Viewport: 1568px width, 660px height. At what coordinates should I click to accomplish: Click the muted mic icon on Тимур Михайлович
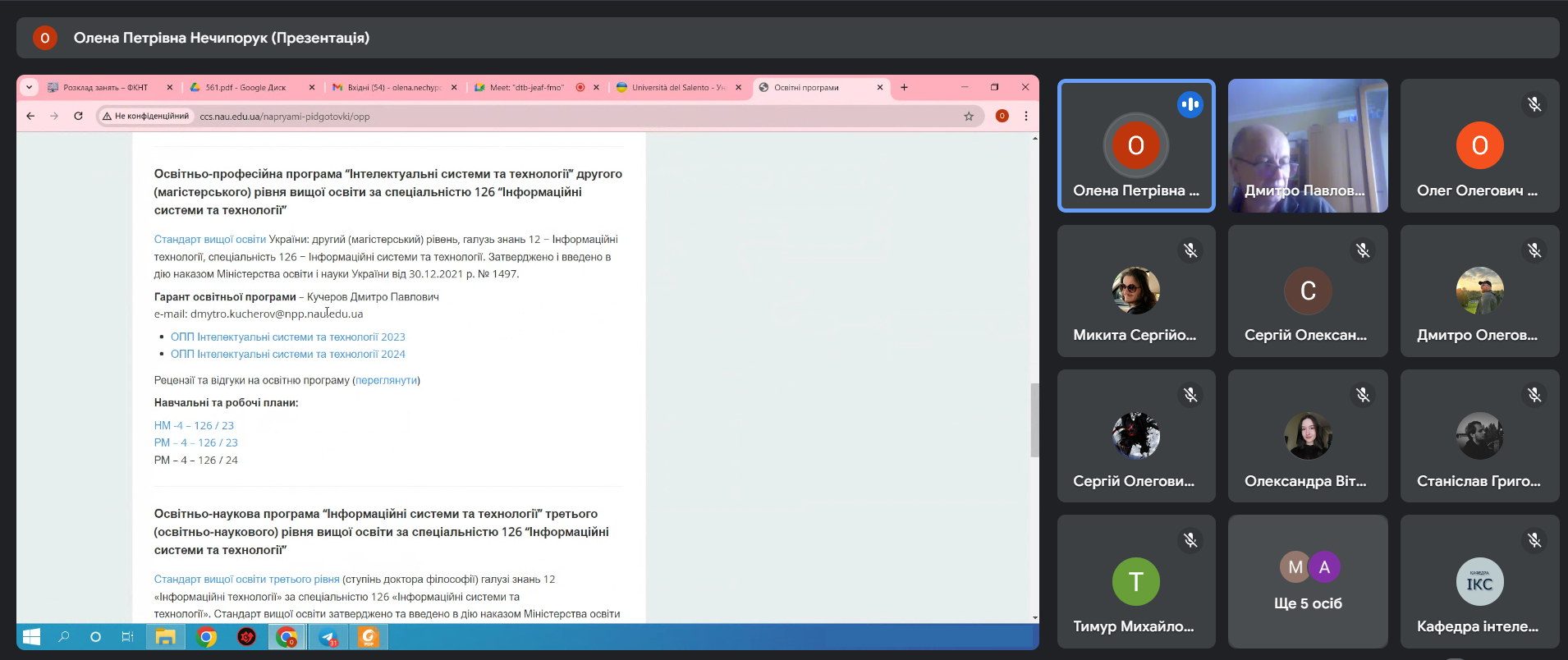click(x=1190, y=540)
